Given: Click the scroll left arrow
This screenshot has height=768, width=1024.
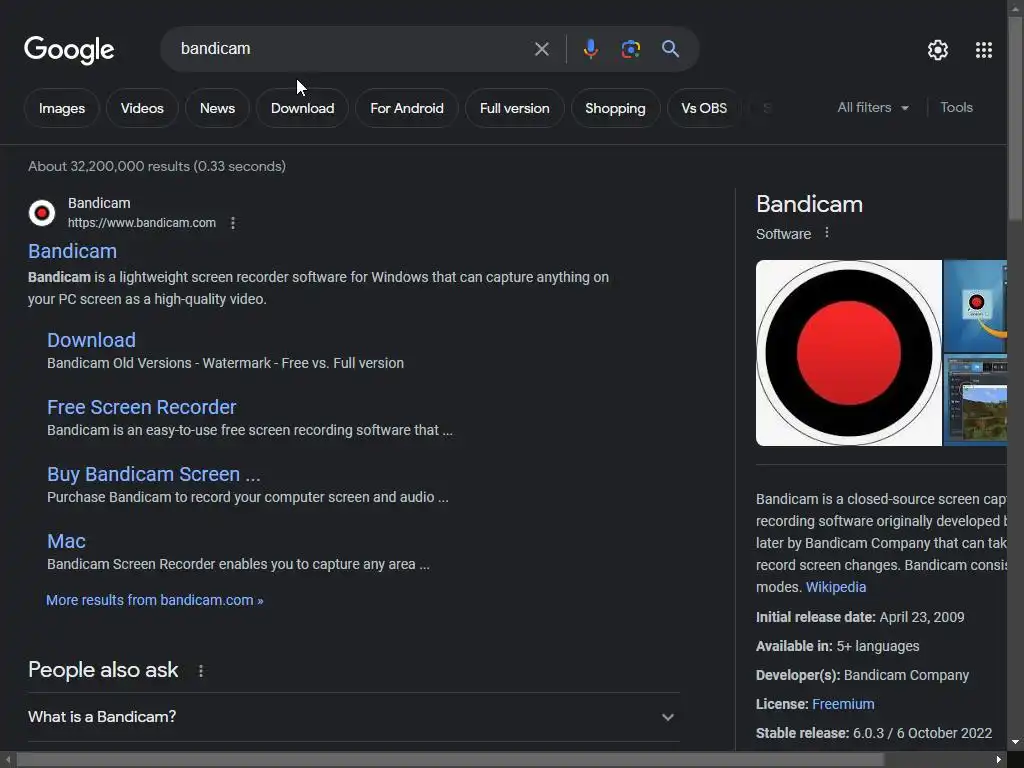Looking at the screenshot, I should point(7,760).
